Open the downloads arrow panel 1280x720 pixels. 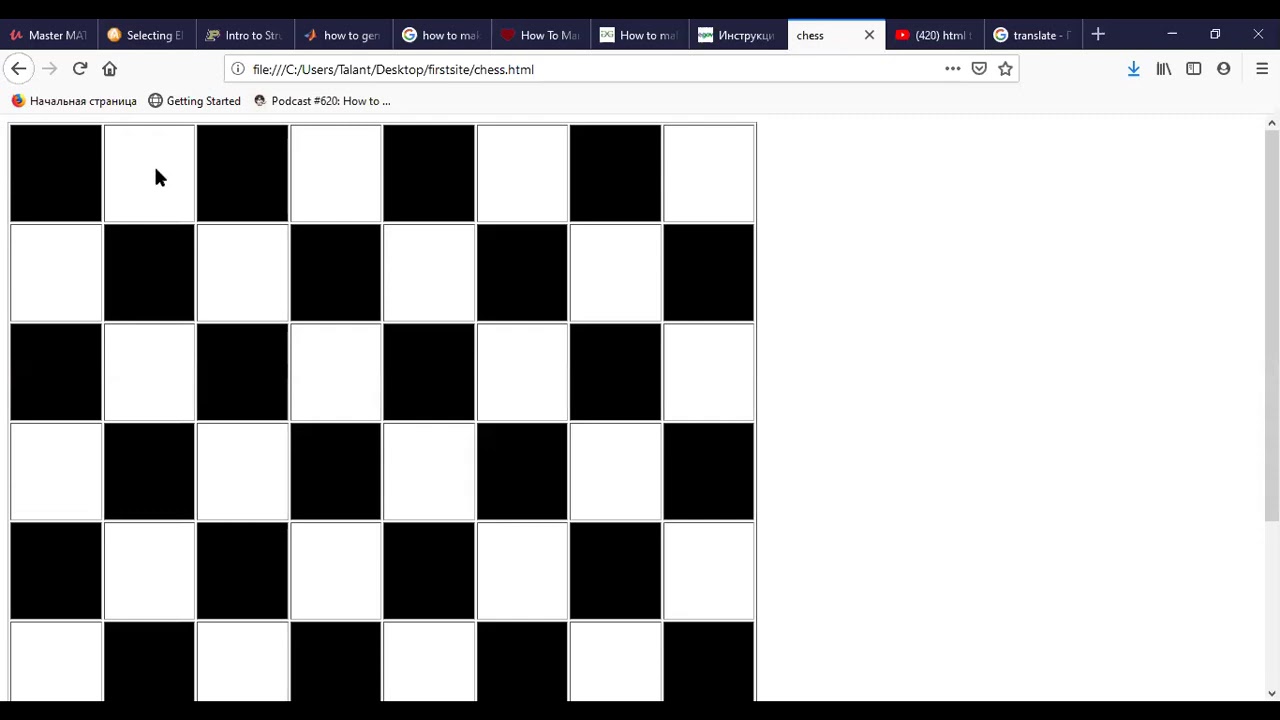click(1133, 69)
